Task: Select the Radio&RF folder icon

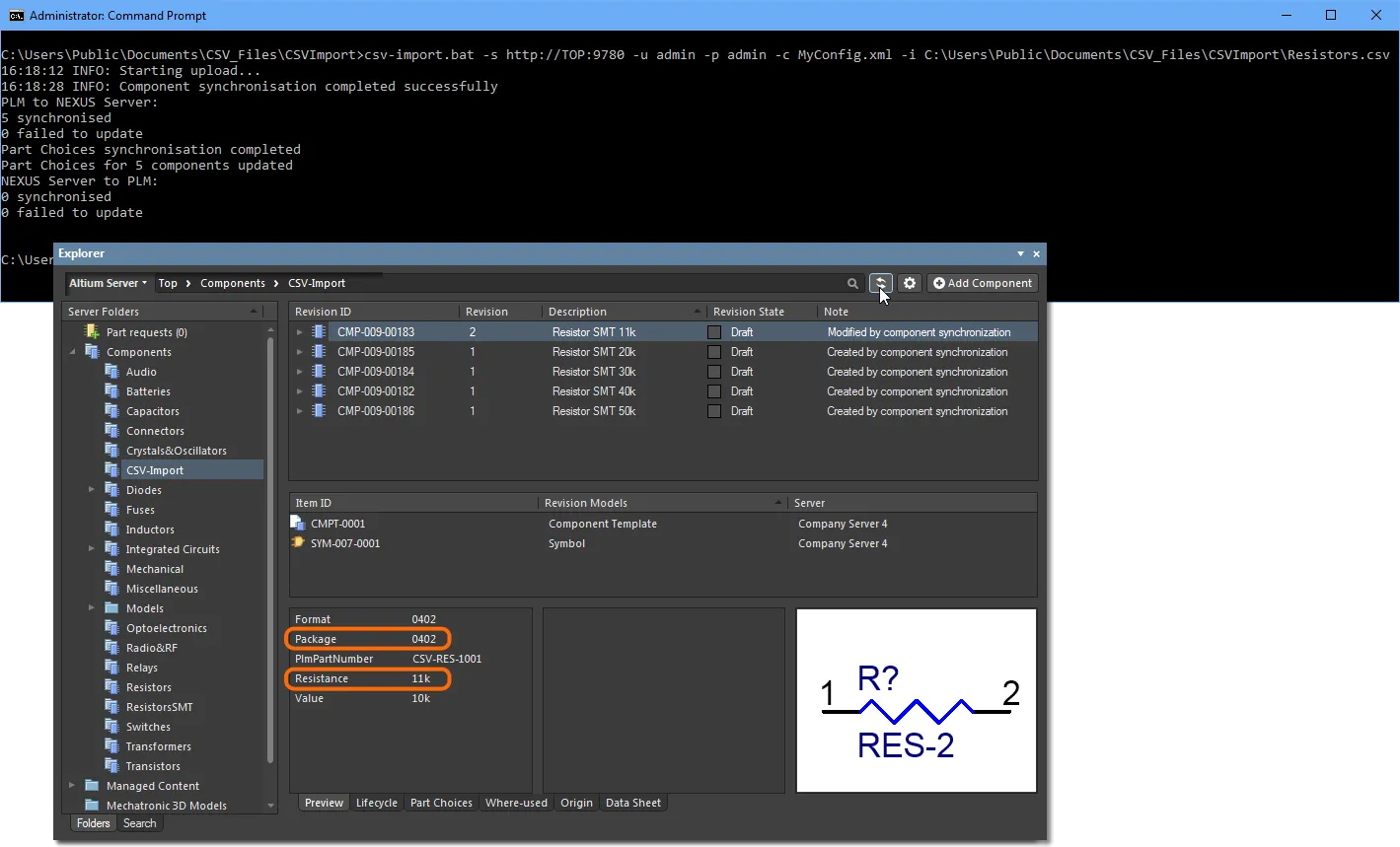Action: click(112, 648)
